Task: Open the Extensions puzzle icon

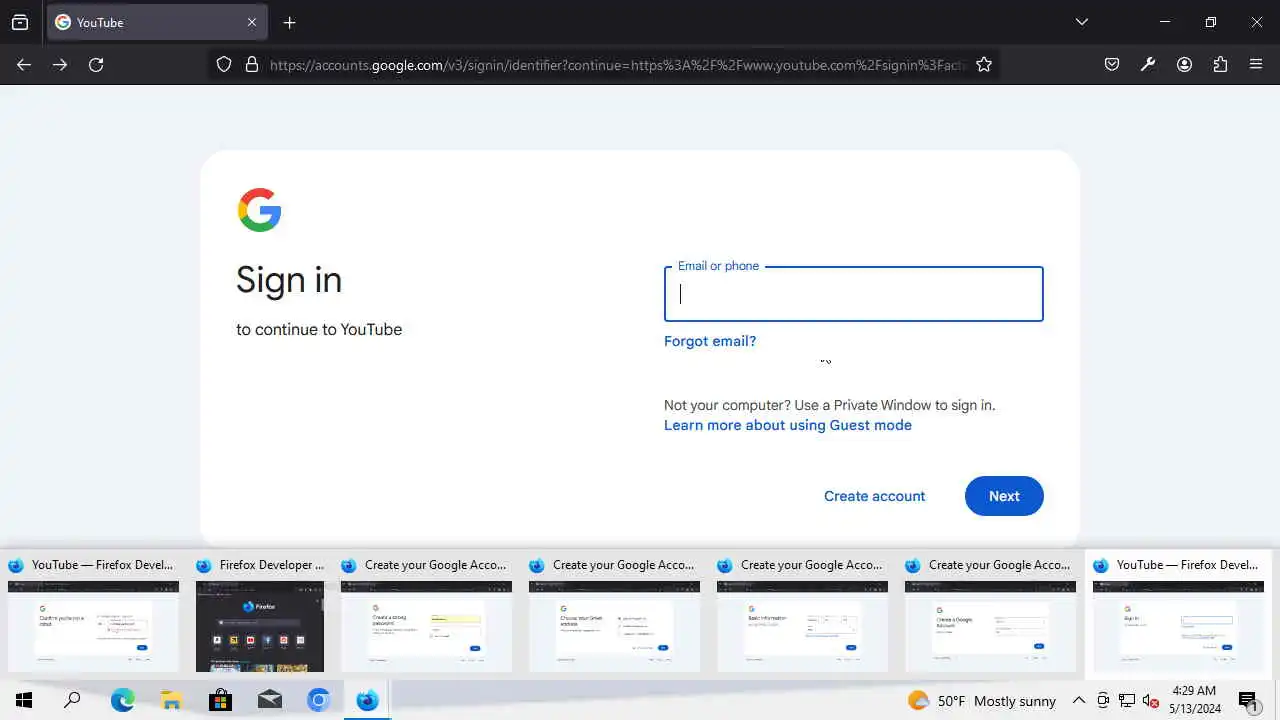Action: pos(1220,64)
